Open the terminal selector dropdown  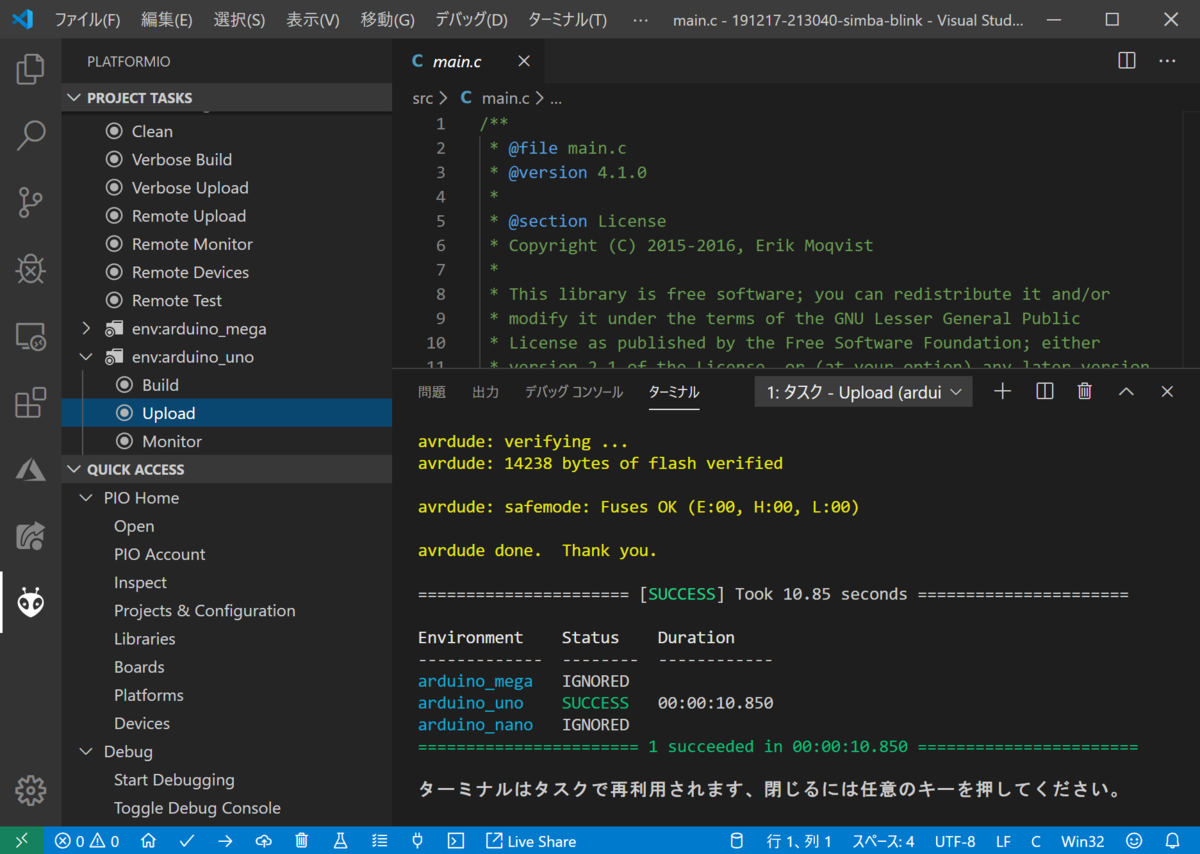coord(863,392)
